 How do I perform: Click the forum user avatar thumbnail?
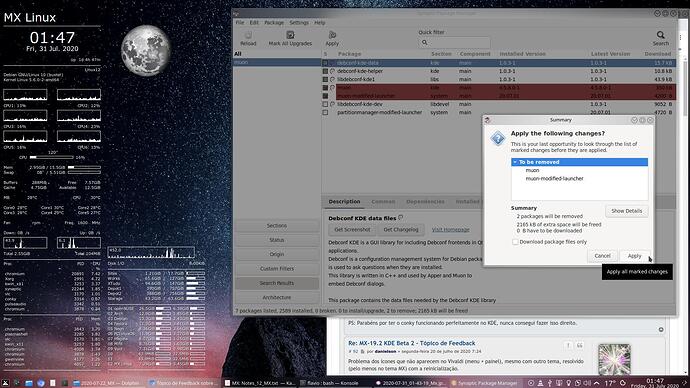[614, 359]
